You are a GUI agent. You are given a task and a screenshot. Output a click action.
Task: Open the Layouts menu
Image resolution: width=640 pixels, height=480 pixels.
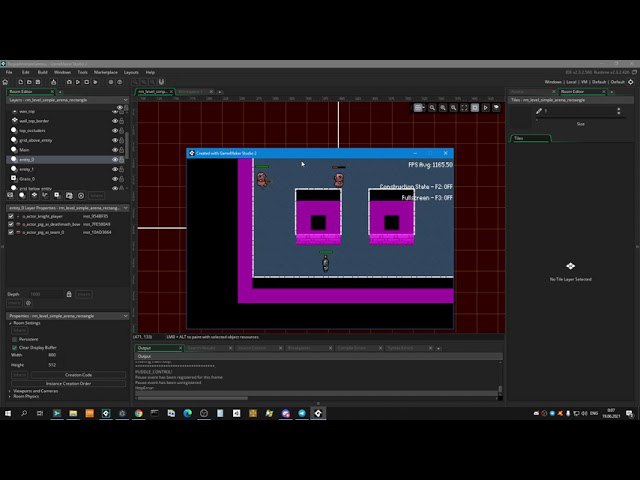131,72
